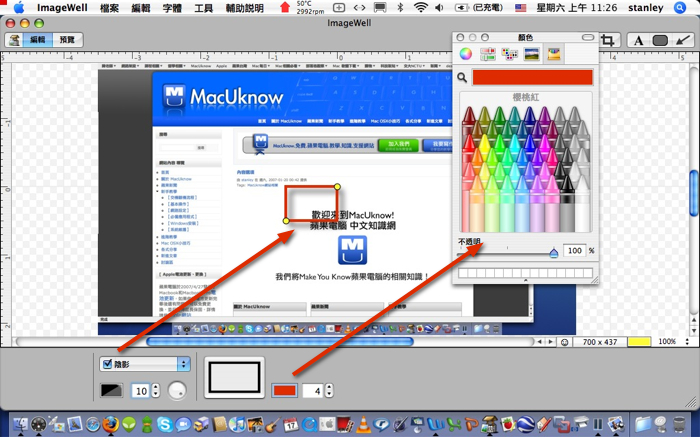Open the Trash in the Dock
Screen dimensions: 700x437
[679, 424]
